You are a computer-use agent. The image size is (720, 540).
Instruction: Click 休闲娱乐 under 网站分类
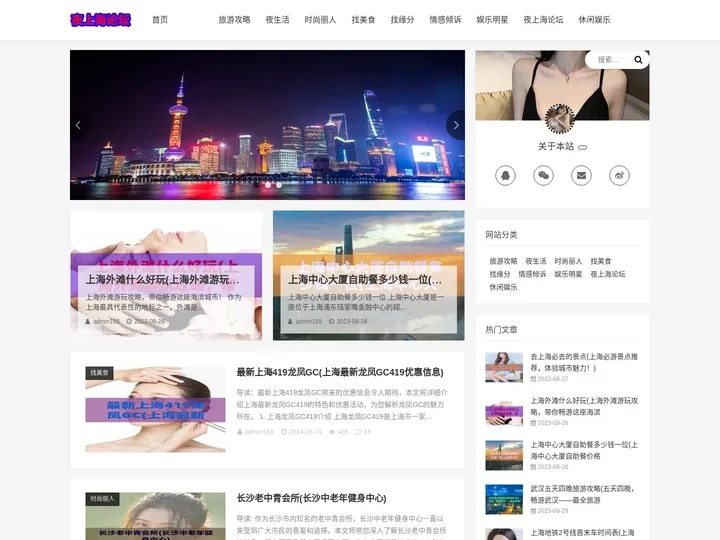[503, 287]
